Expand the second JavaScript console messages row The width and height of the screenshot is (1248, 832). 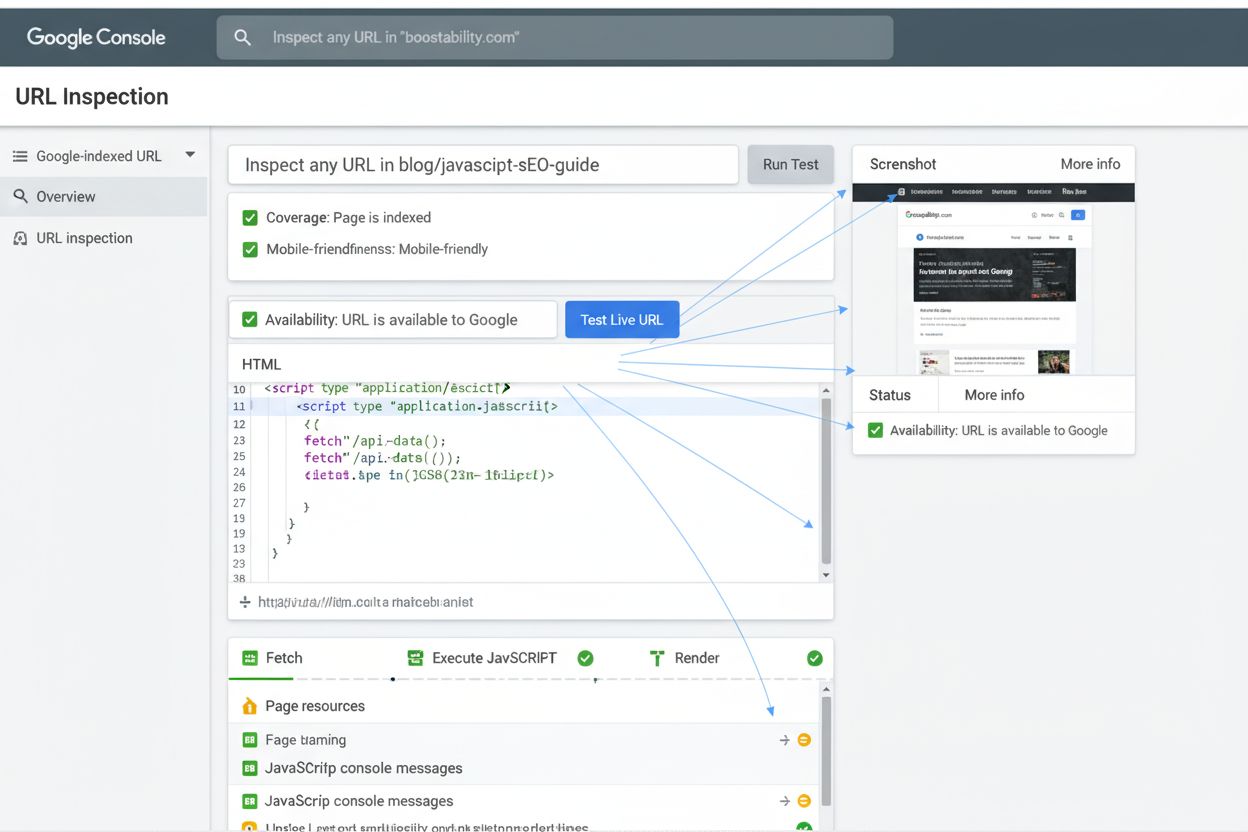pos(785,802)
